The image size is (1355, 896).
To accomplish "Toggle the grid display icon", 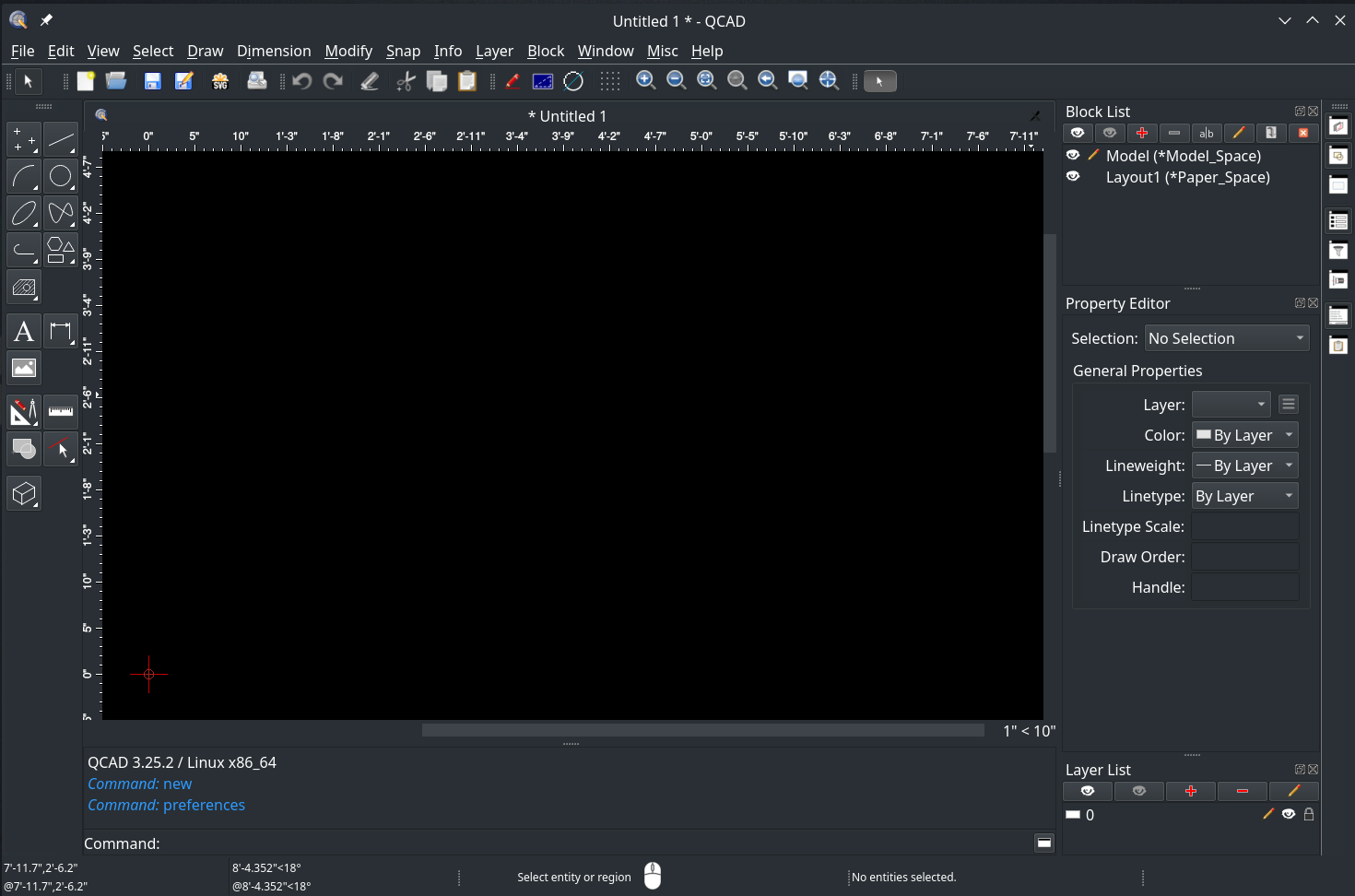I will tap(610, 81).
